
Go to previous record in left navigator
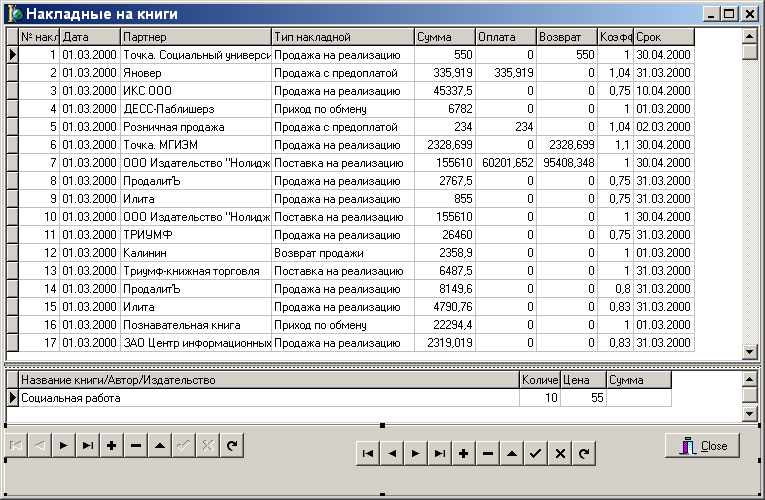(x=40, y=445)
